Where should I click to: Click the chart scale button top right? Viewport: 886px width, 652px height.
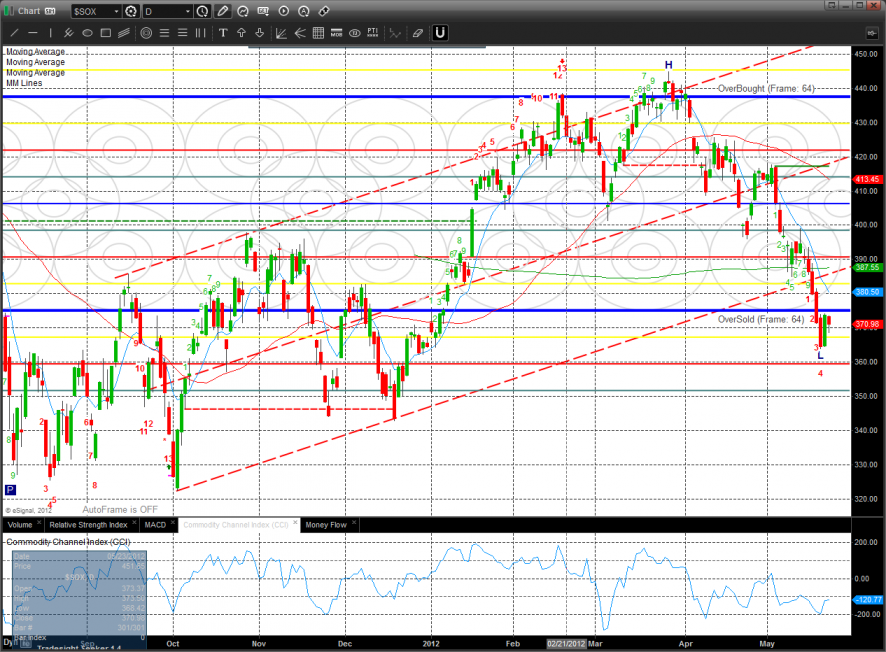(872, 33)
